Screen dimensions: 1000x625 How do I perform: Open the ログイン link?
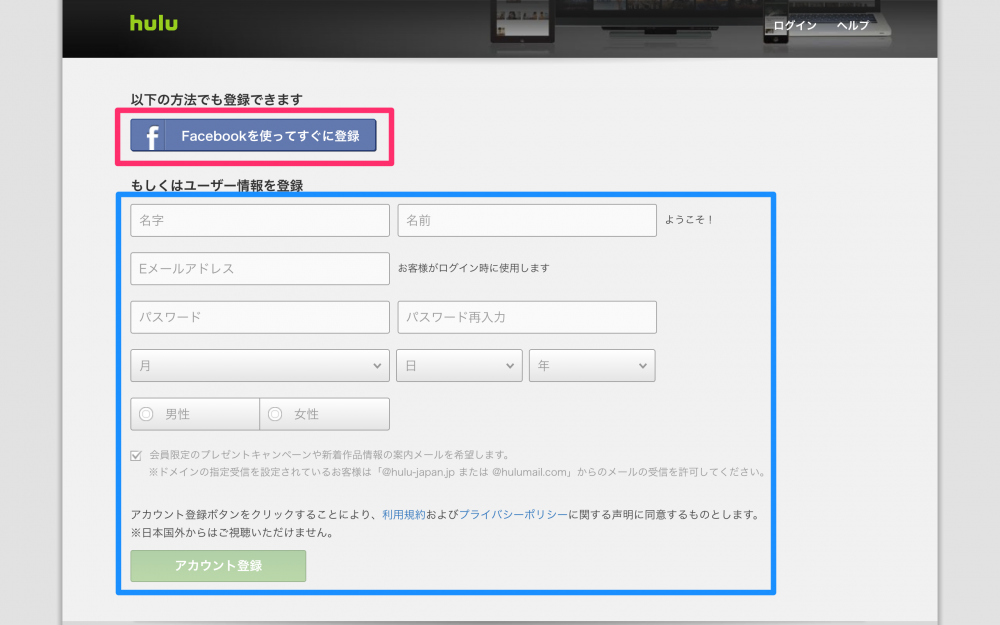coord(795,26)
